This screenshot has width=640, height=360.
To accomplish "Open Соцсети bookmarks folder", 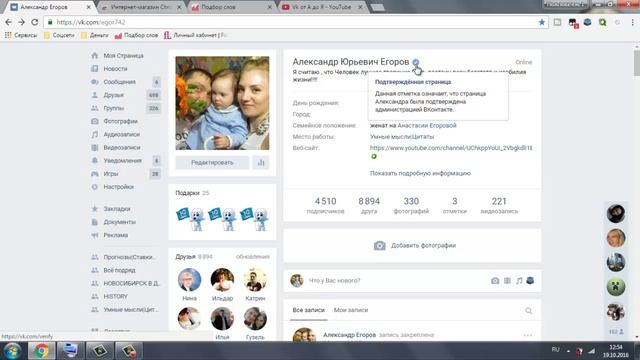I will click(59, 35).
